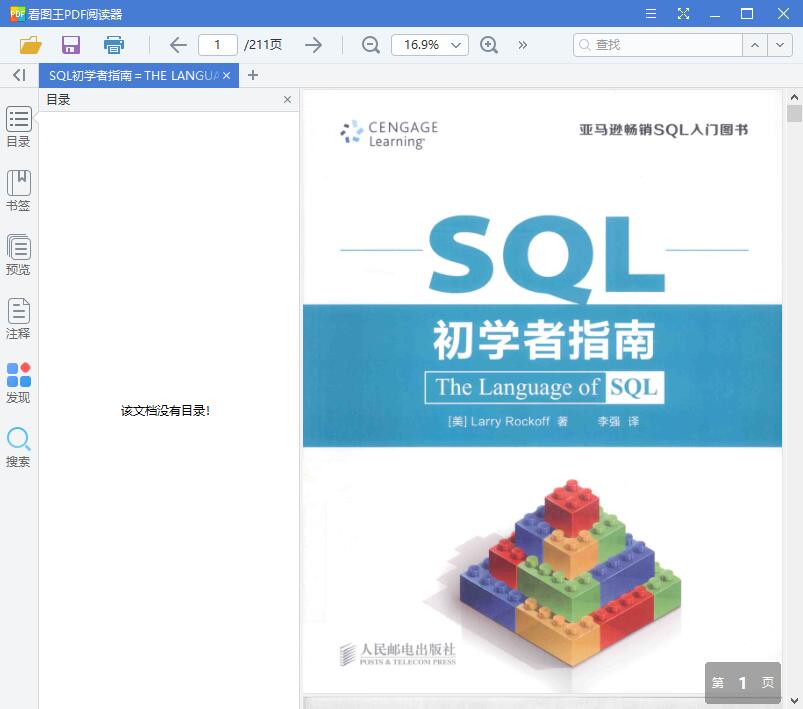This screenshot has height=709, width=803.
Task: Go to previous page with left arrow
Action: click(x=178, y=45)
